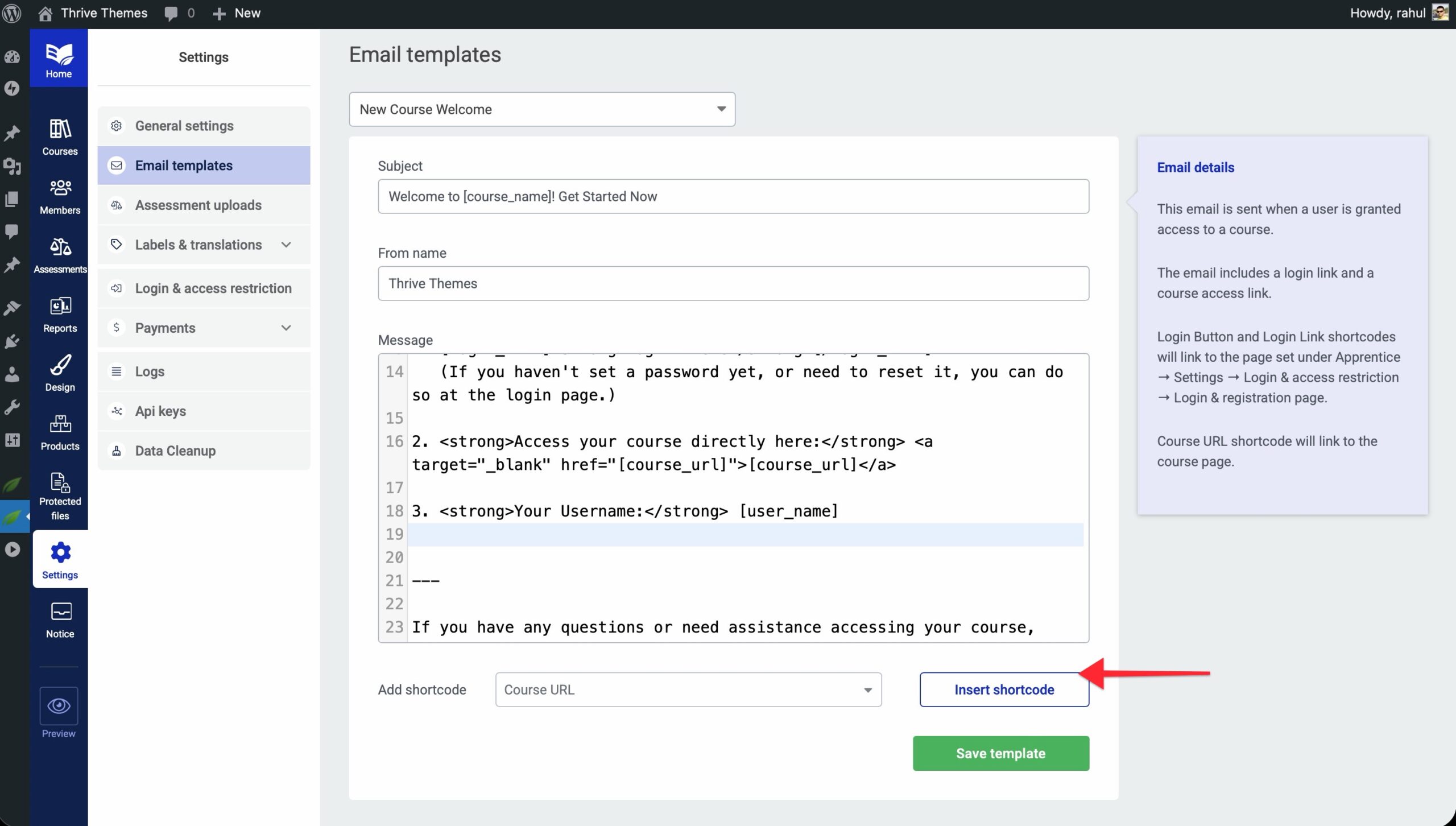Open the Notice inbox icon

[x=60, y=612]
